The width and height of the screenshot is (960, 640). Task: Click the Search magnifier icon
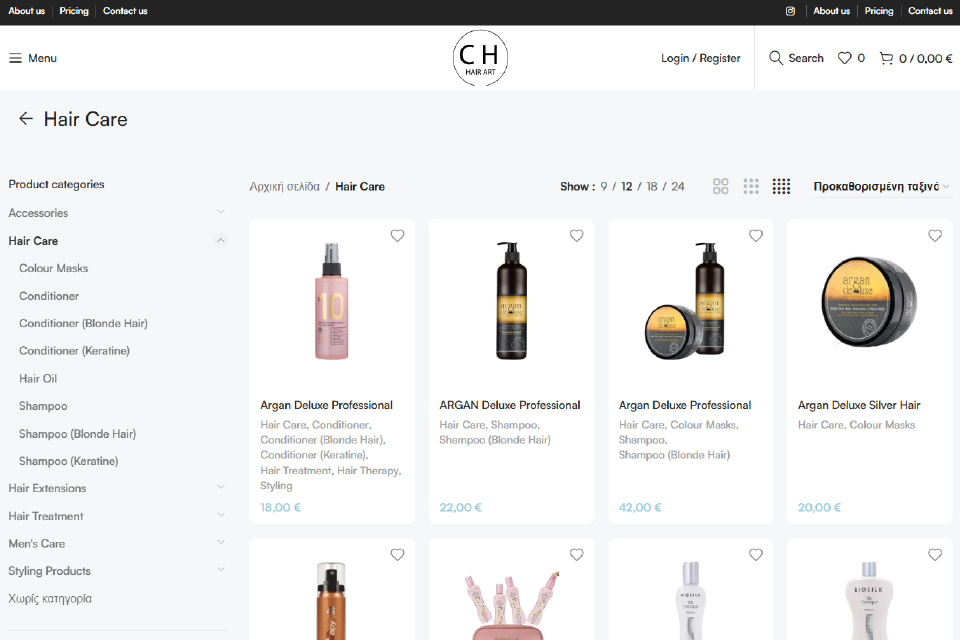pyautogui.click(x=776, y=58)
